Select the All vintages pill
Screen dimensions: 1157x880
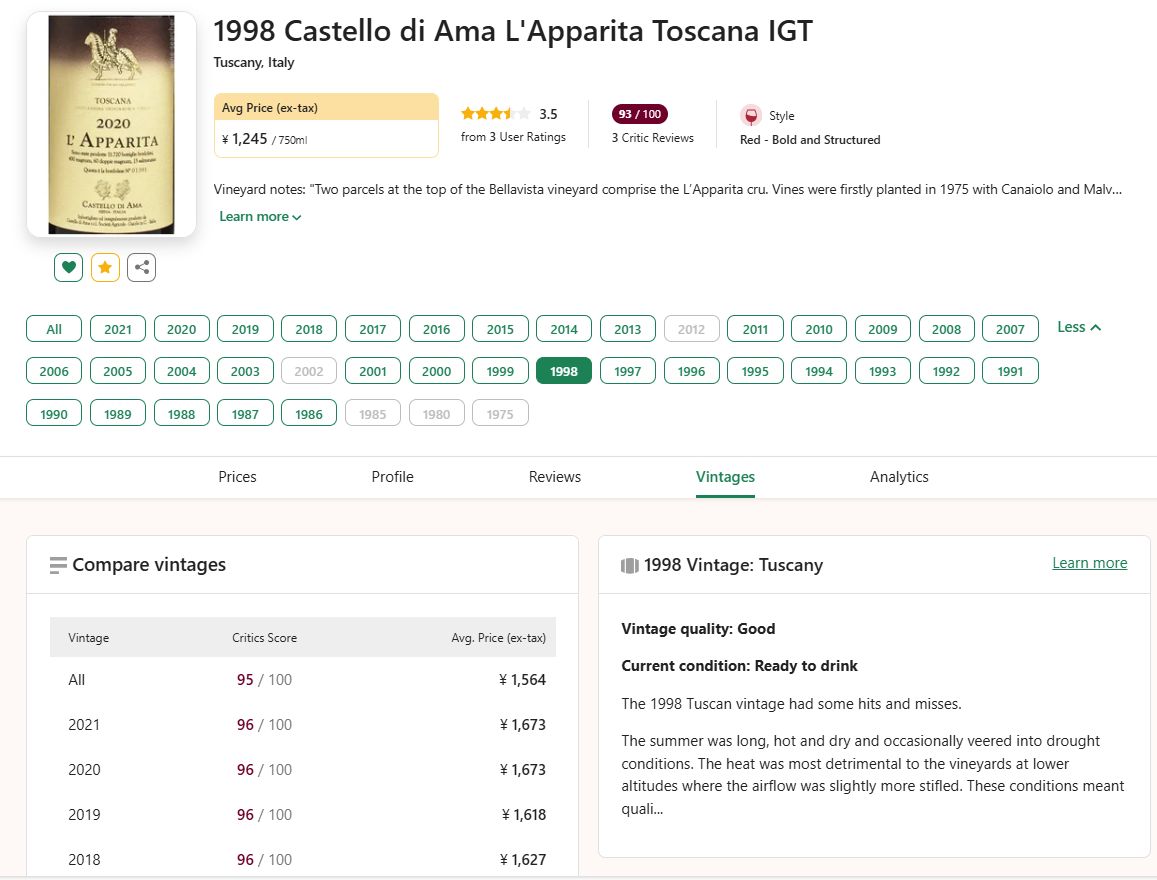tap(54, 329)
